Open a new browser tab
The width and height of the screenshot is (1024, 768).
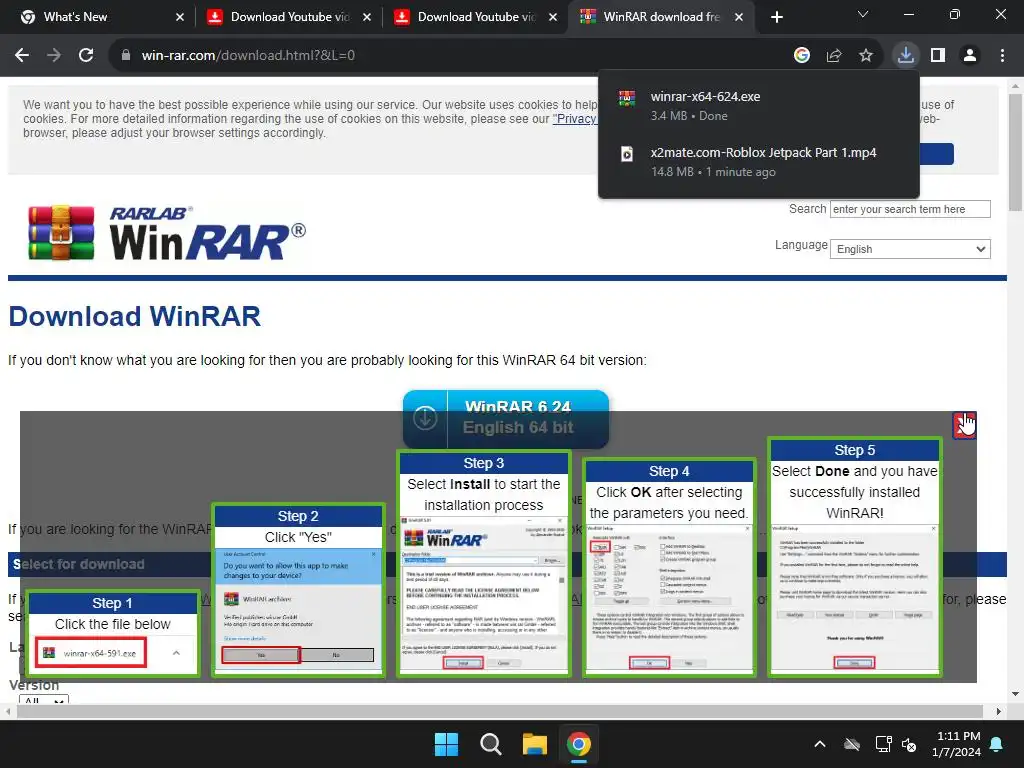pyautogui.click(x=776, y=17)
